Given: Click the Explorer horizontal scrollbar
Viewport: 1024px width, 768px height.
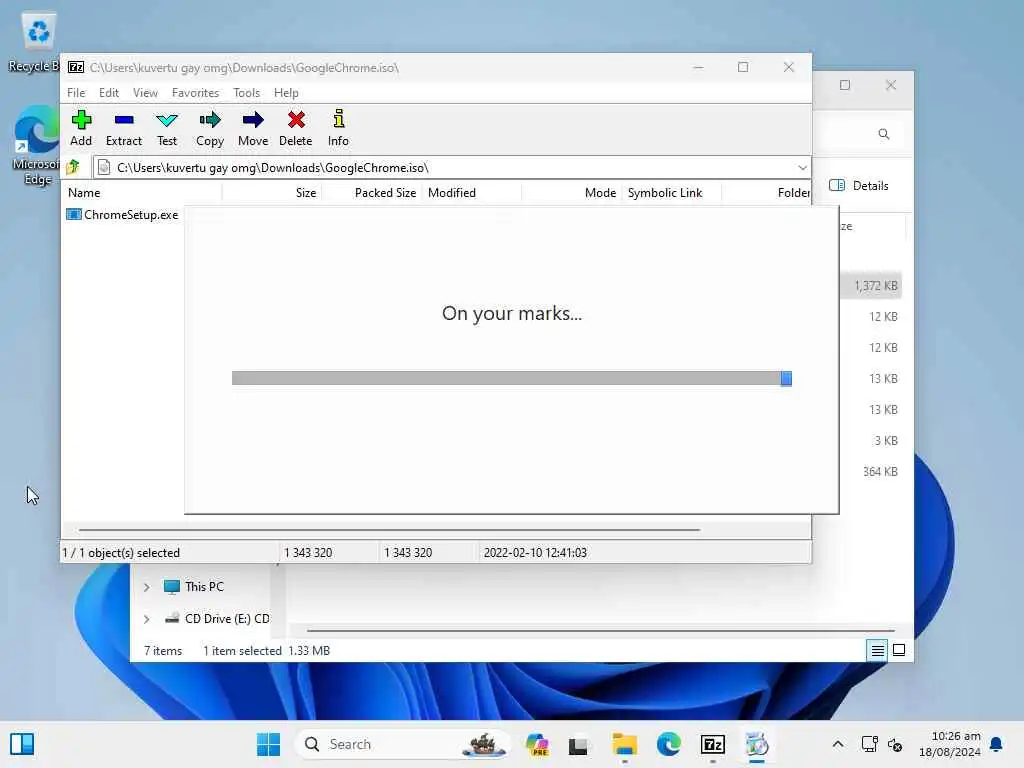Looking at the screenshot, I should (600, 631).
